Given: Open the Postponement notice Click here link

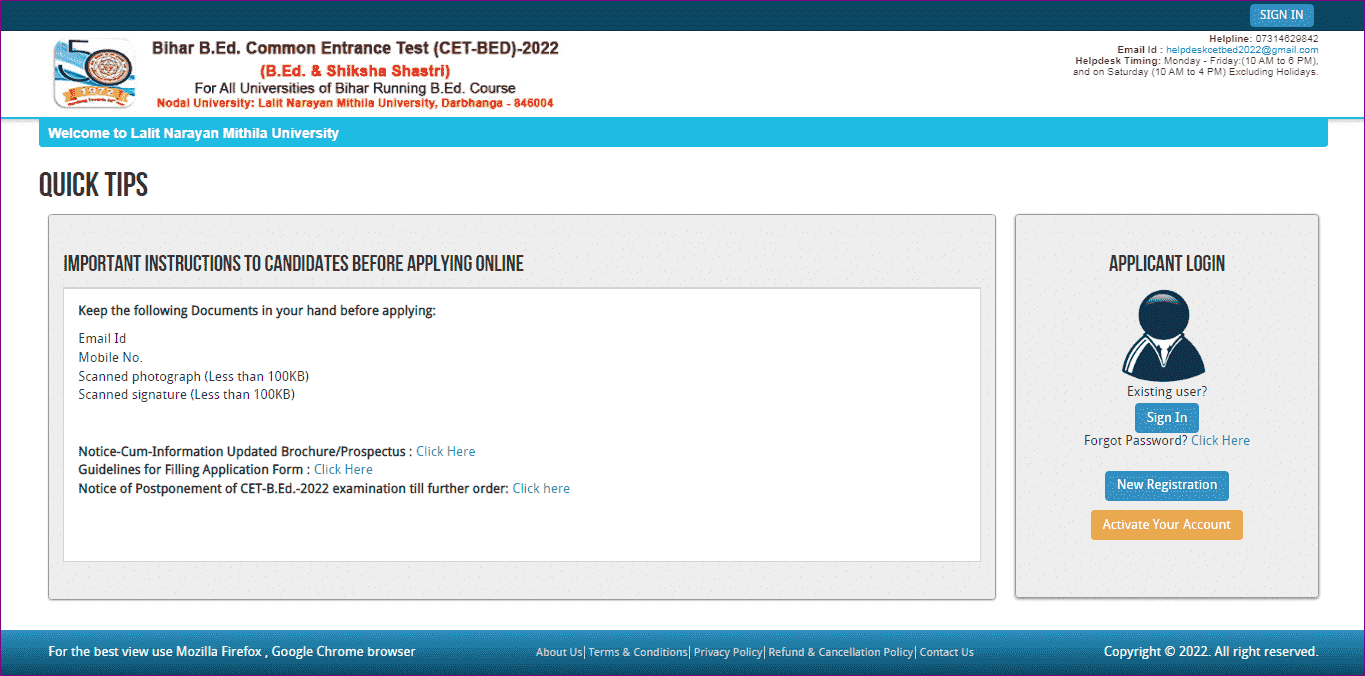Looking at the screenshot, I should pos(541,488).
